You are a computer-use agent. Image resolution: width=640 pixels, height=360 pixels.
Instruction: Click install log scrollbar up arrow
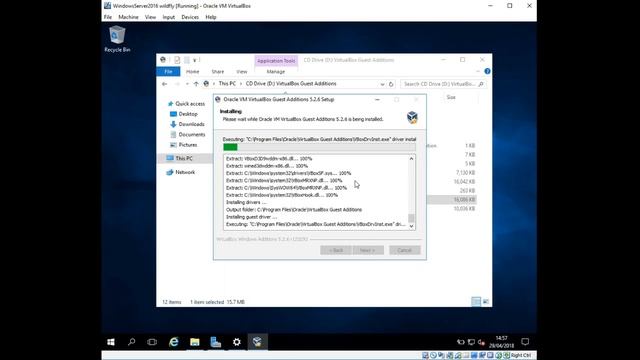coord(411,159)
